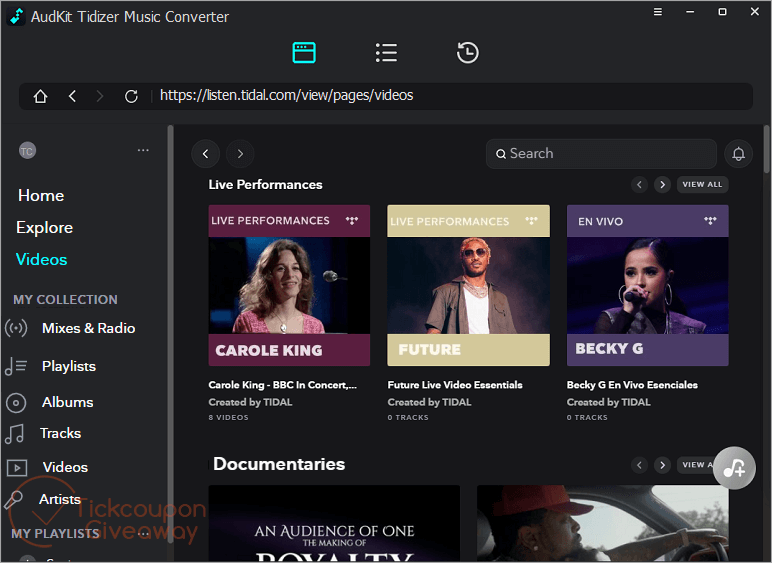Screen dimensions: 772x563
Task: Open the TC profile avatar
Action: 27,151
